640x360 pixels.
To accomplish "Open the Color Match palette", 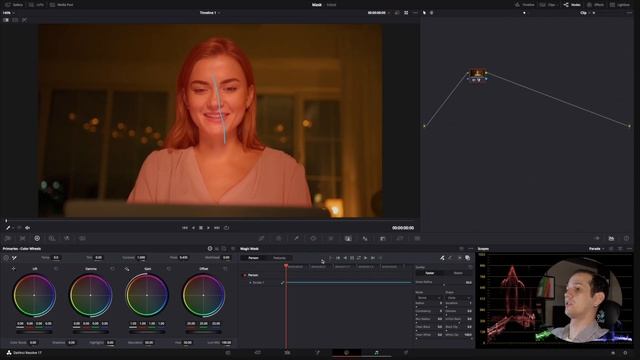I will point(22,238).
